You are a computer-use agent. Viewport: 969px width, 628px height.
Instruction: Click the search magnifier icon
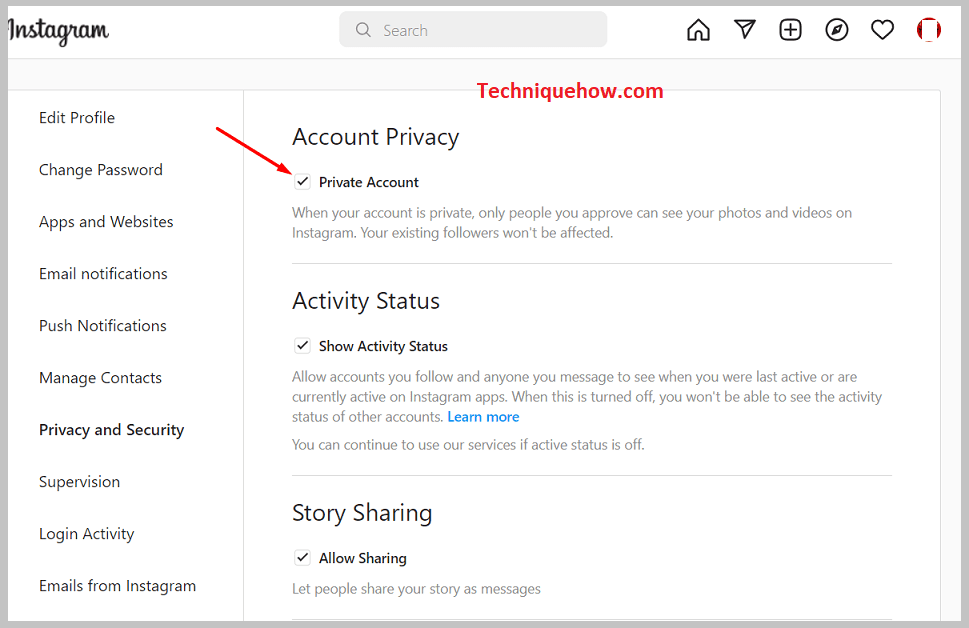pyautogui.click(x=363, y=30)
